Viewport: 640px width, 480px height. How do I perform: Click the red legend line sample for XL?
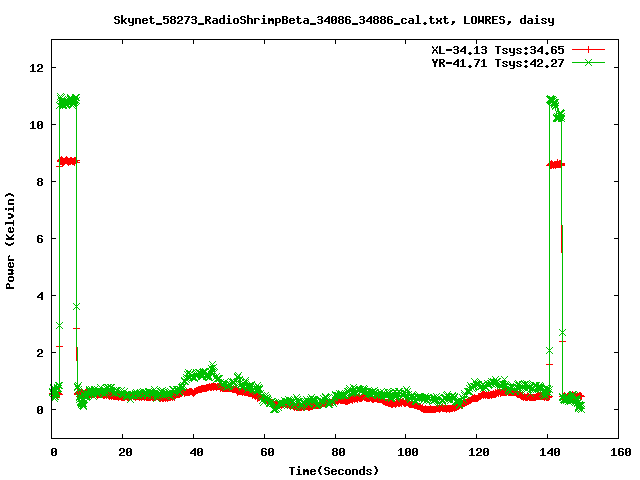[588, 50]
